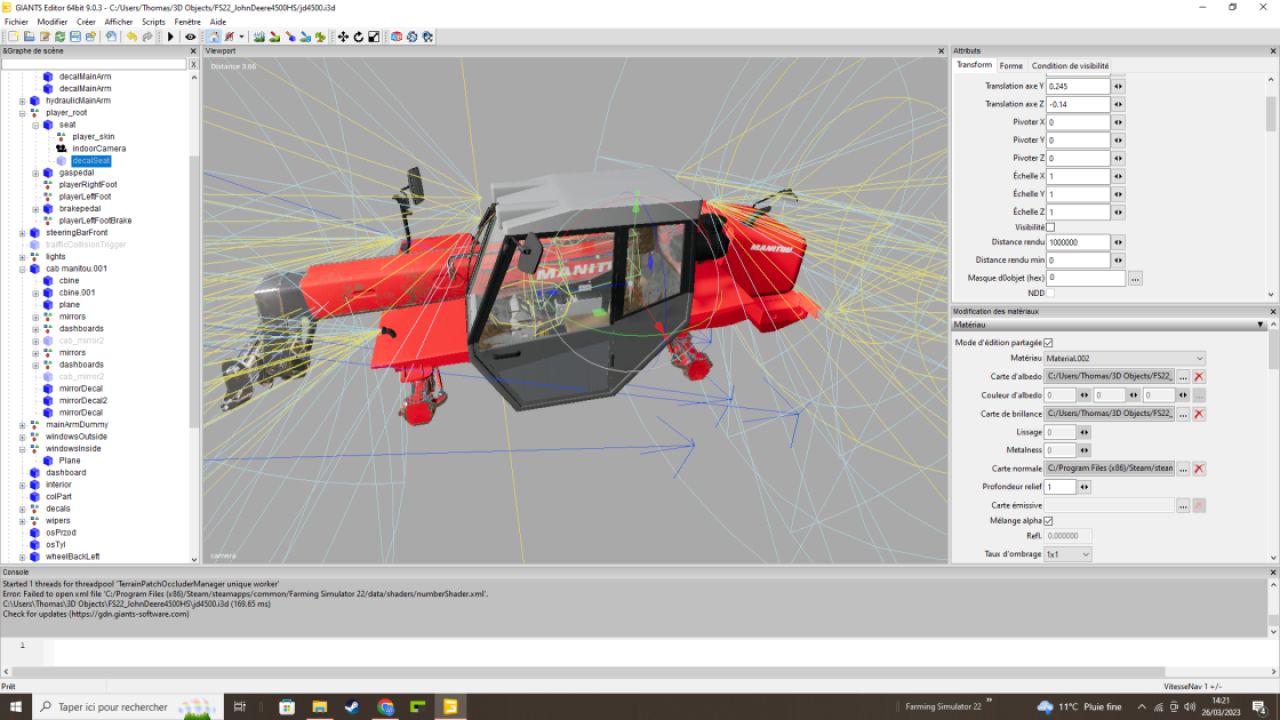Browse Carte normale with ellipsis button
1280x720 pixels.
click(1183, 468)
